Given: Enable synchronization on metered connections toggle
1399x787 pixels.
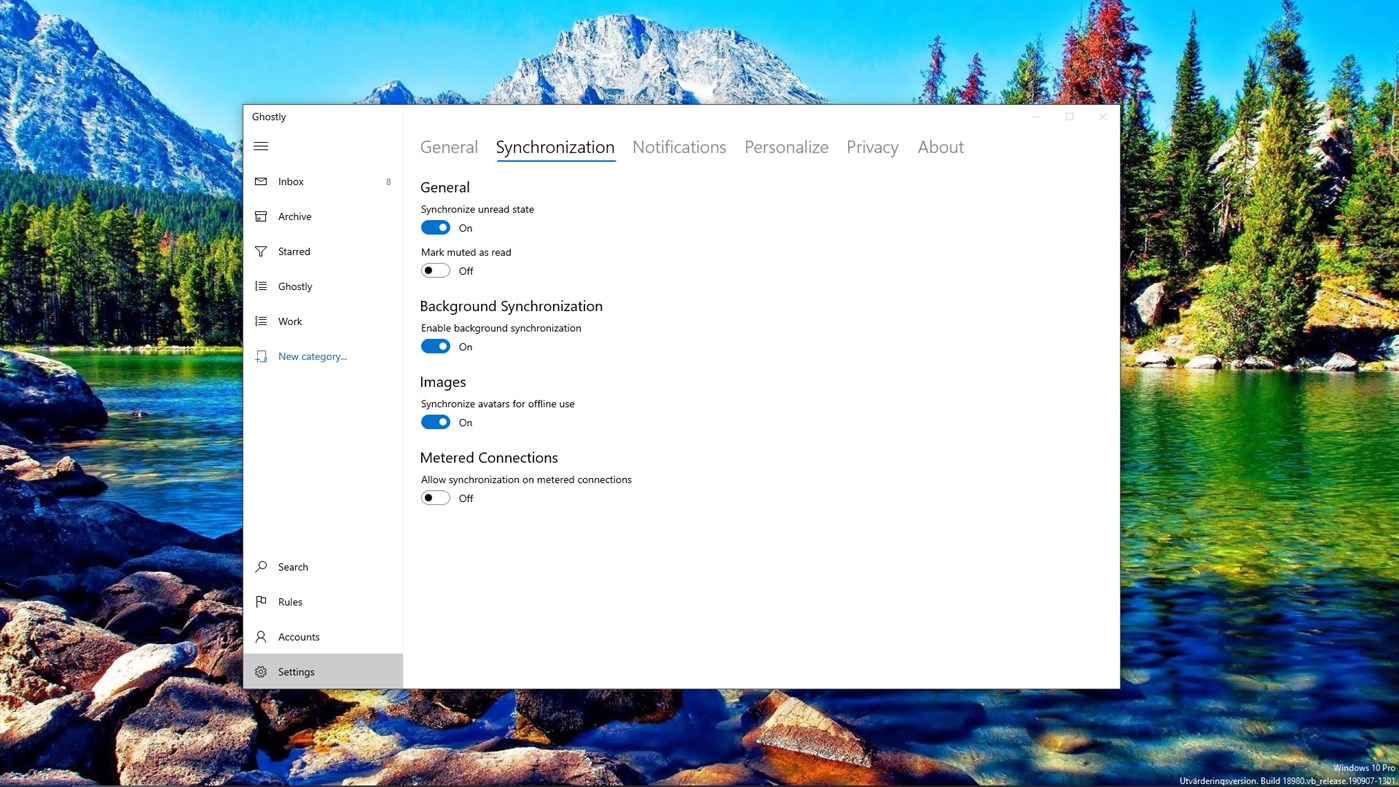Looking at the screenshot, I should [x=435, y=498].
